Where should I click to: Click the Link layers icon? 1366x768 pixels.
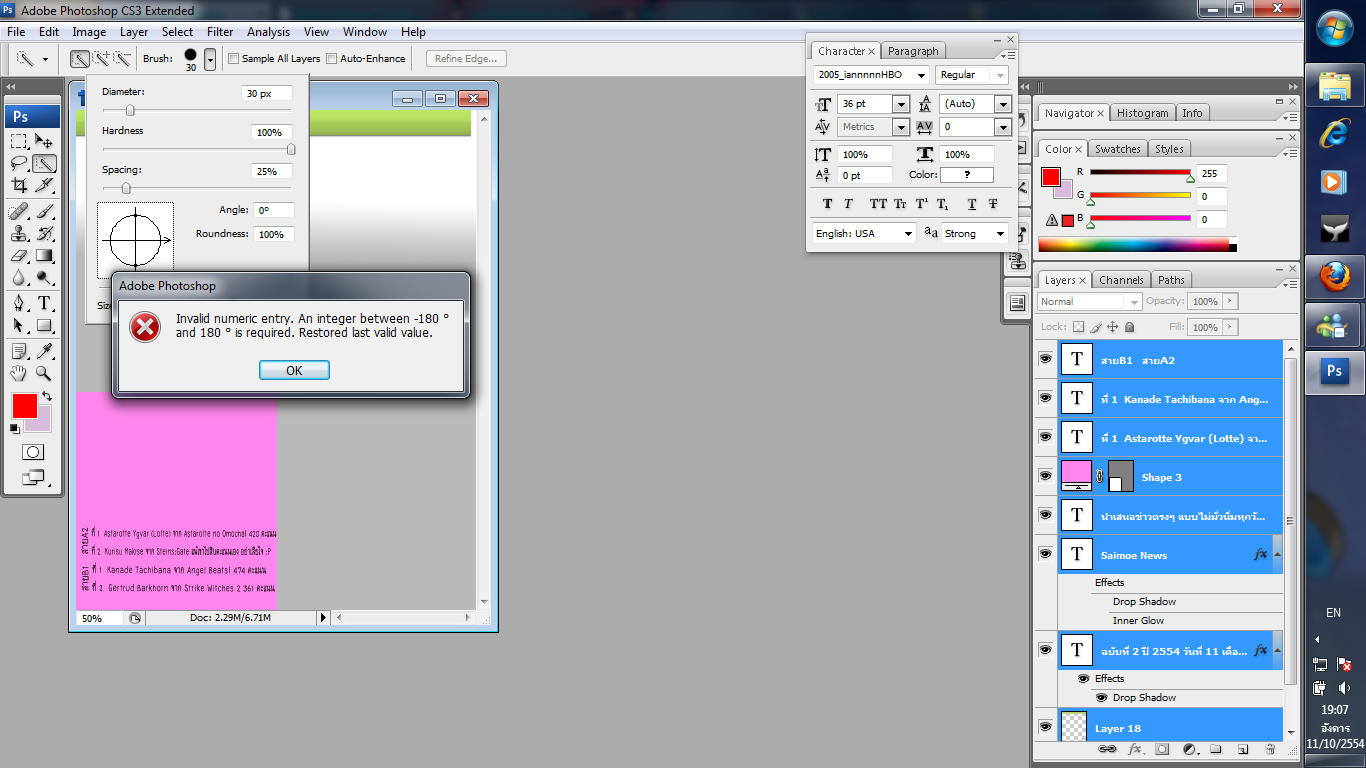click(x=1107, y=749)
